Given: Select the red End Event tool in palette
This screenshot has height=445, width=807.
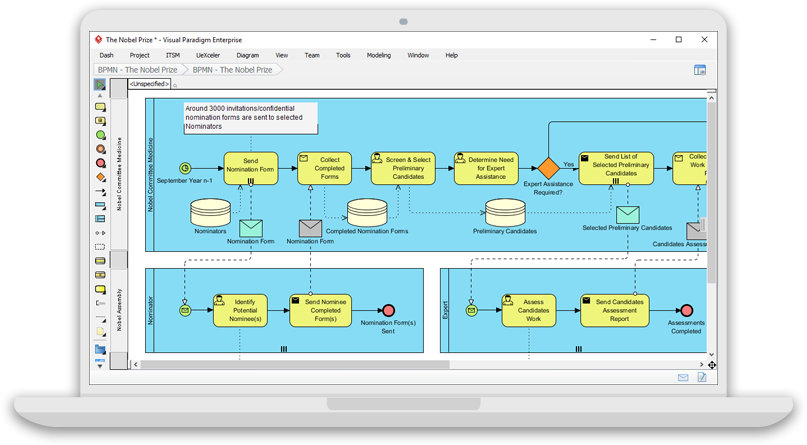Looking at the screenshot, I should point(100,162).
